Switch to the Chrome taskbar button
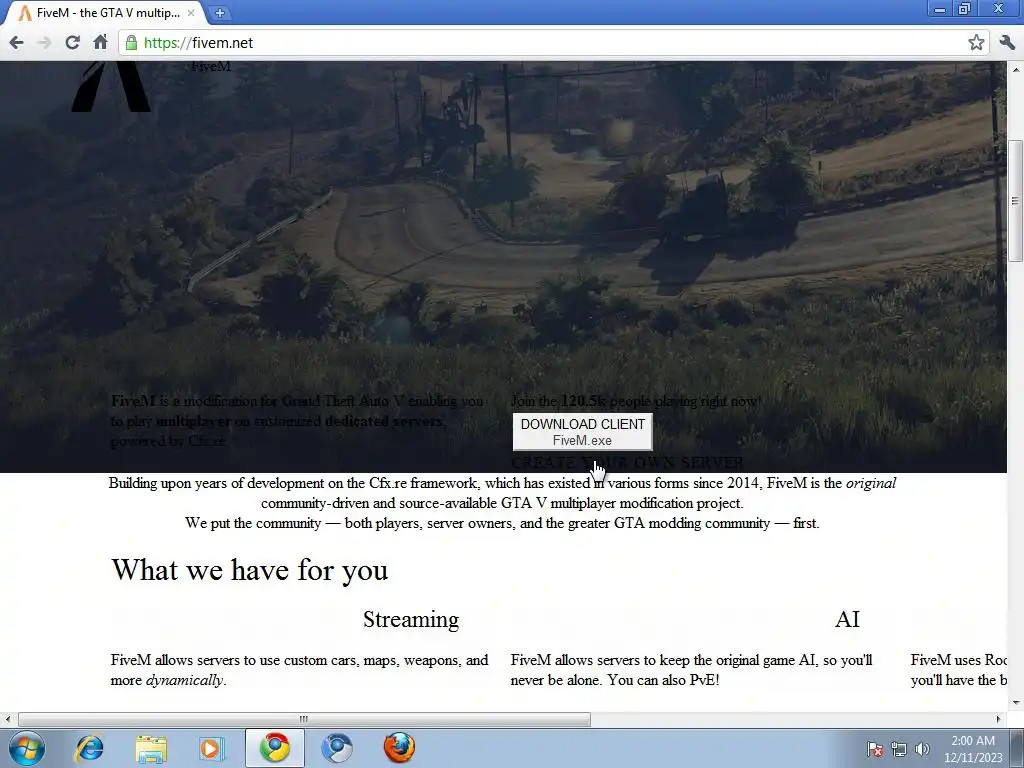1024x768 pixels. pos(274,748)
